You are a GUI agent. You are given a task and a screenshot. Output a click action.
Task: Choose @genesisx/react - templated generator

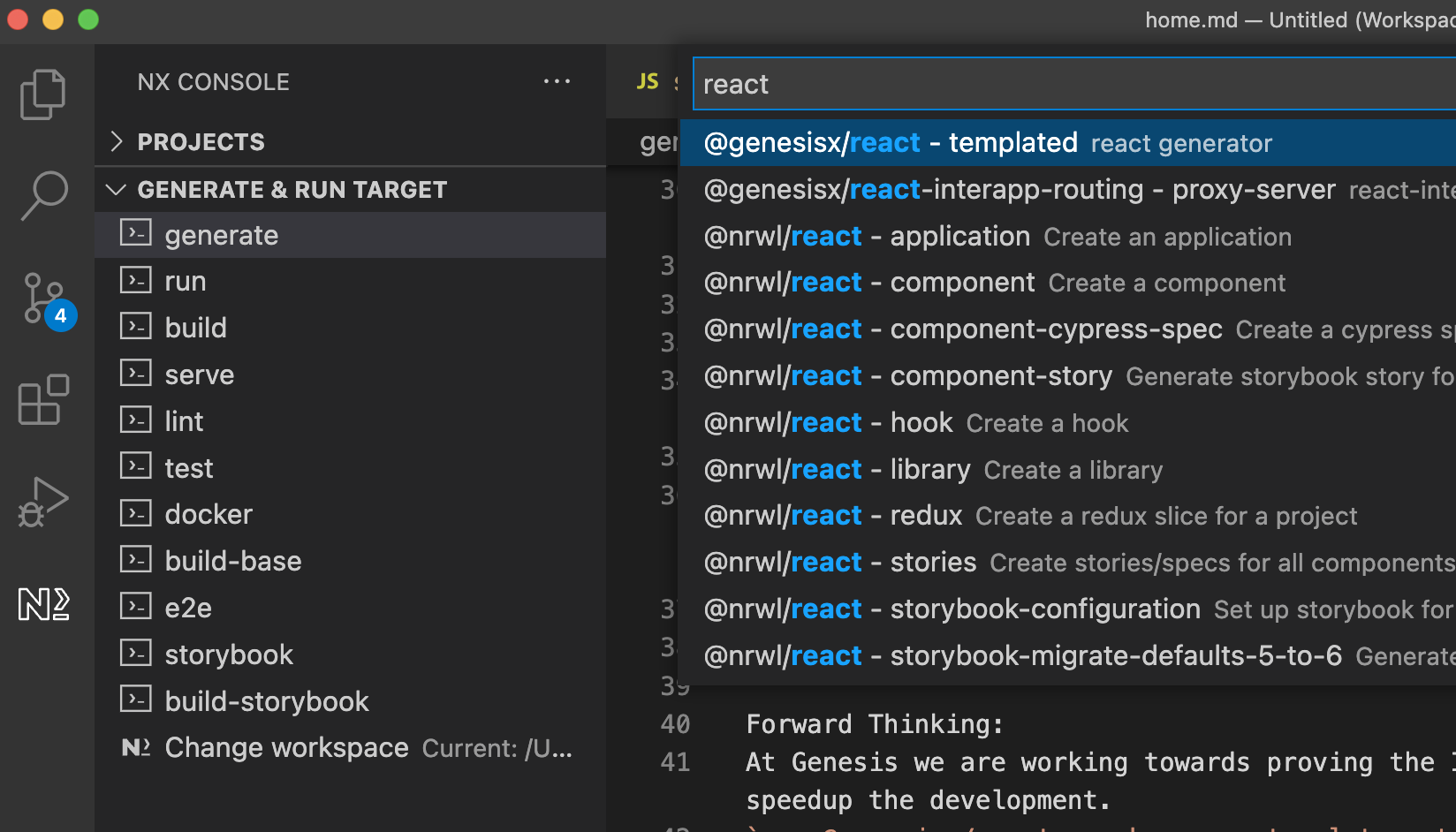click(1067, 142)
